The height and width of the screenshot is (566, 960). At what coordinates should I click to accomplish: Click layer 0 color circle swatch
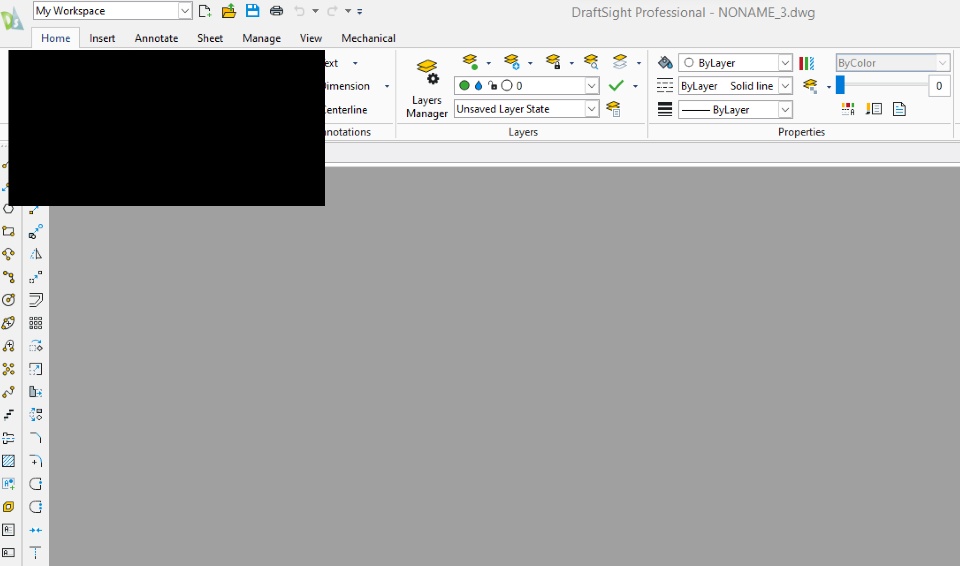tap(506, 86)
